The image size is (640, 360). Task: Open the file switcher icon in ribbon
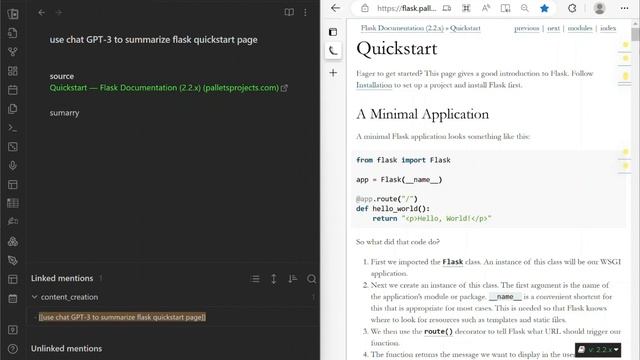[13, 33]
